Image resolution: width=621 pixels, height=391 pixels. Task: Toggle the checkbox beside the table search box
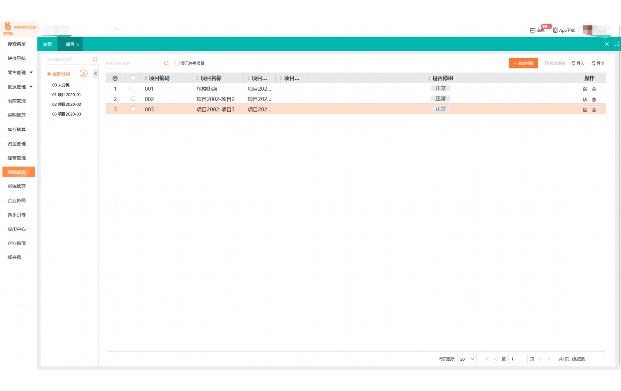(177, 63)
